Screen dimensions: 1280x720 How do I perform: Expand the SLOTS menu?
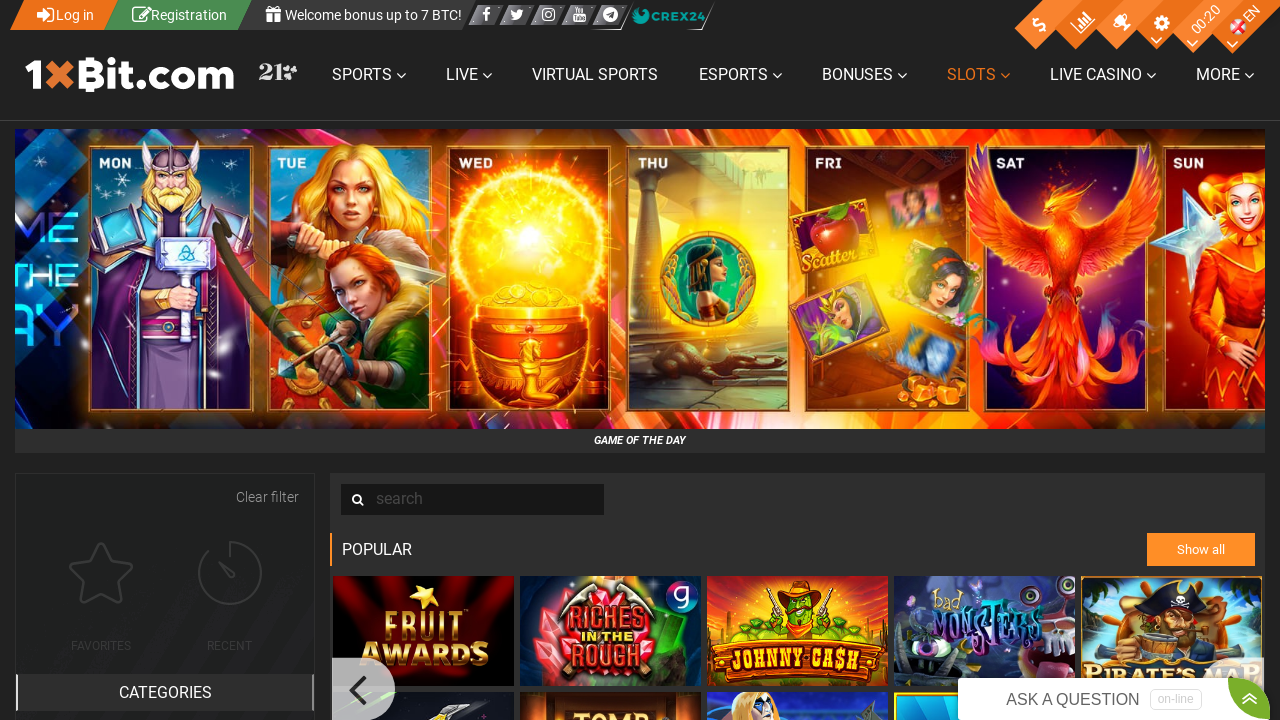pyautogui.click(x=978, y=75)
